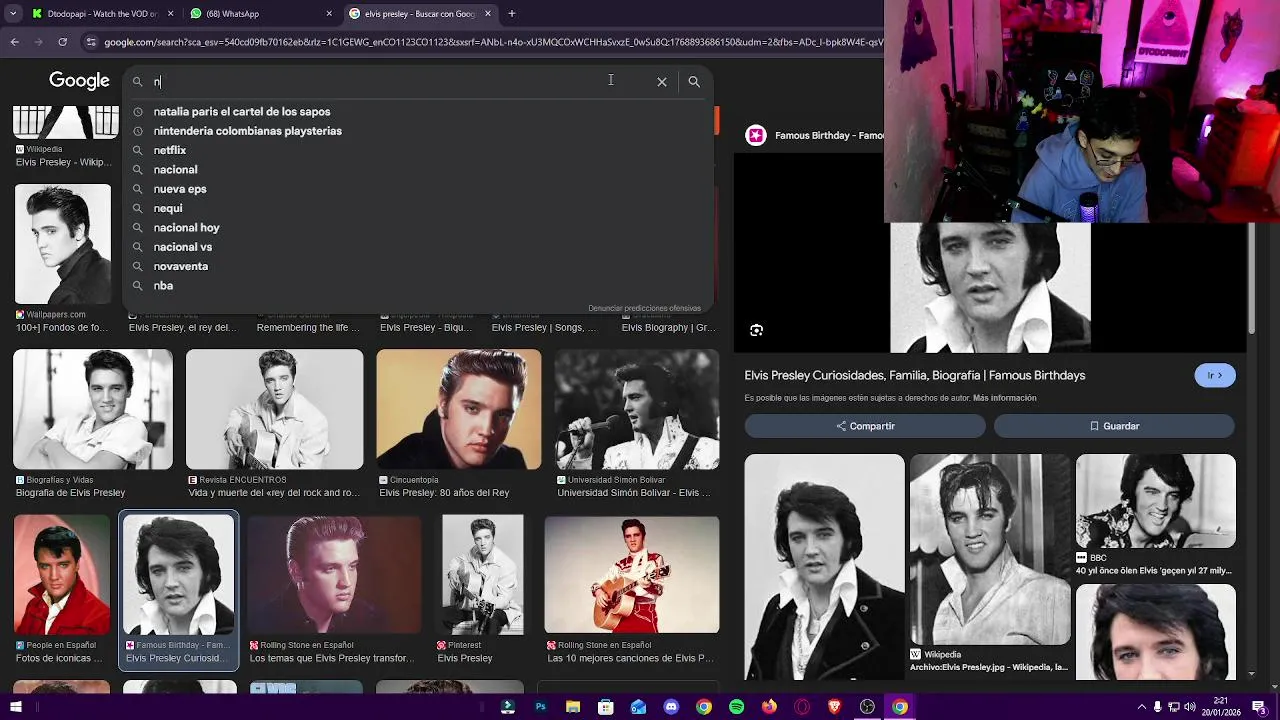The width and height of the screenshot is (1280, 720).
Task: Open the Wallpapers.com Elvis thumbnail
Action: click(x=63, y=244)
